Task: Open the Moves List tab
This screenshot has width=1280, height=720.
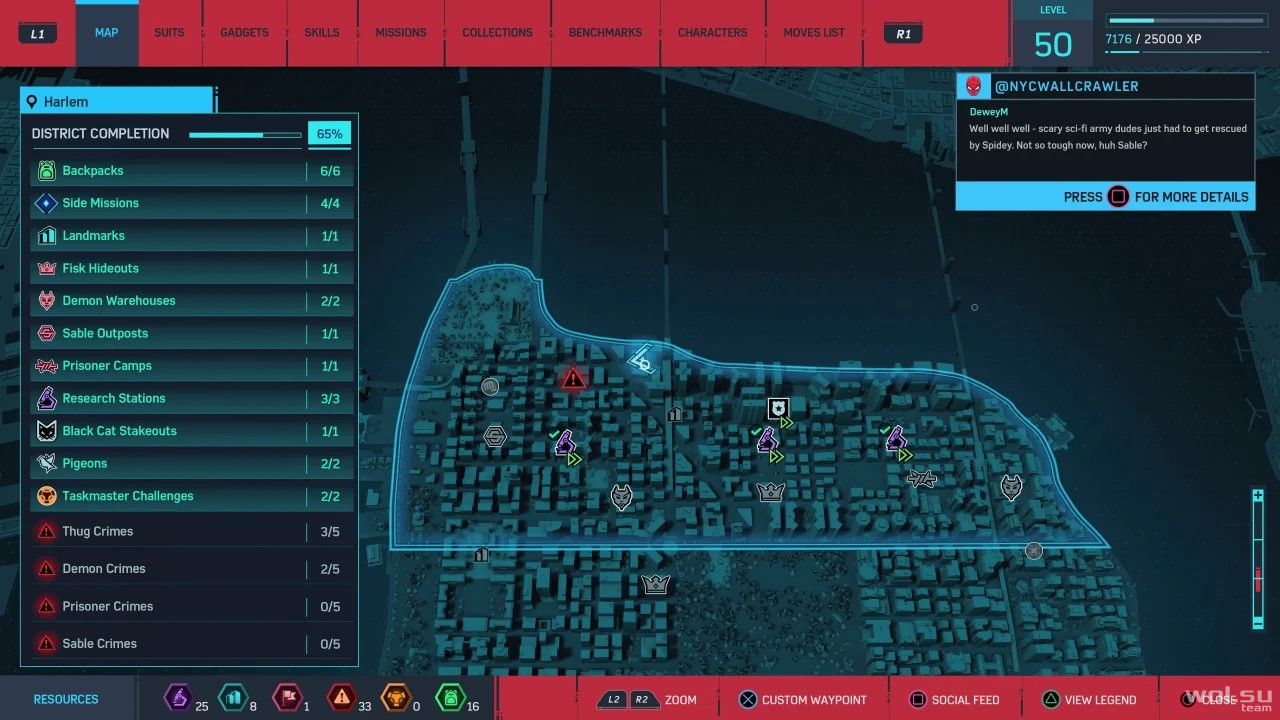Action: 814,33
